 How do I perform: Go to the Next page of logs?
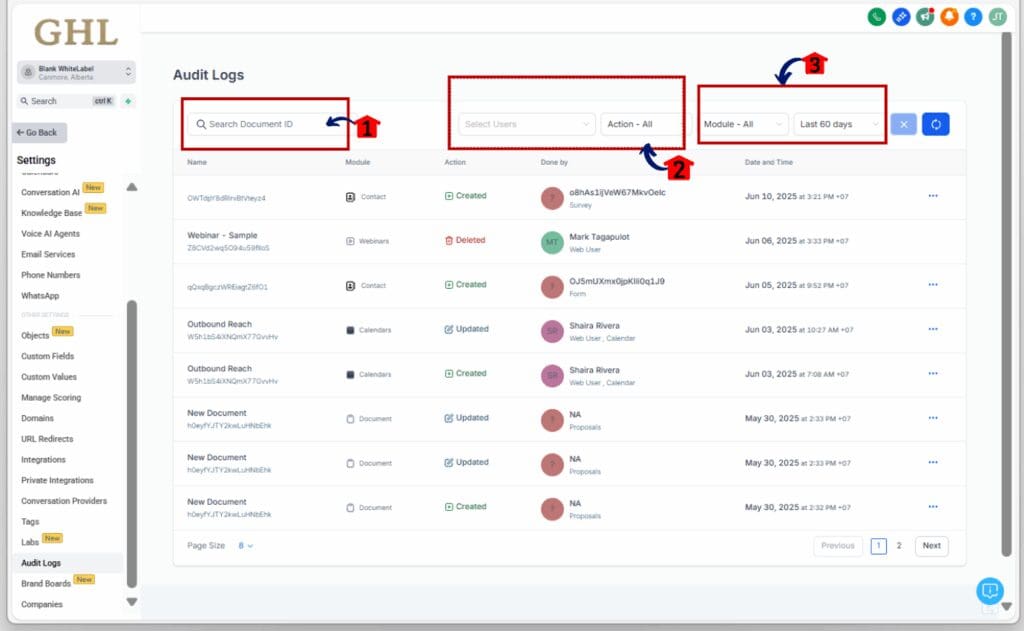(931, 546)
